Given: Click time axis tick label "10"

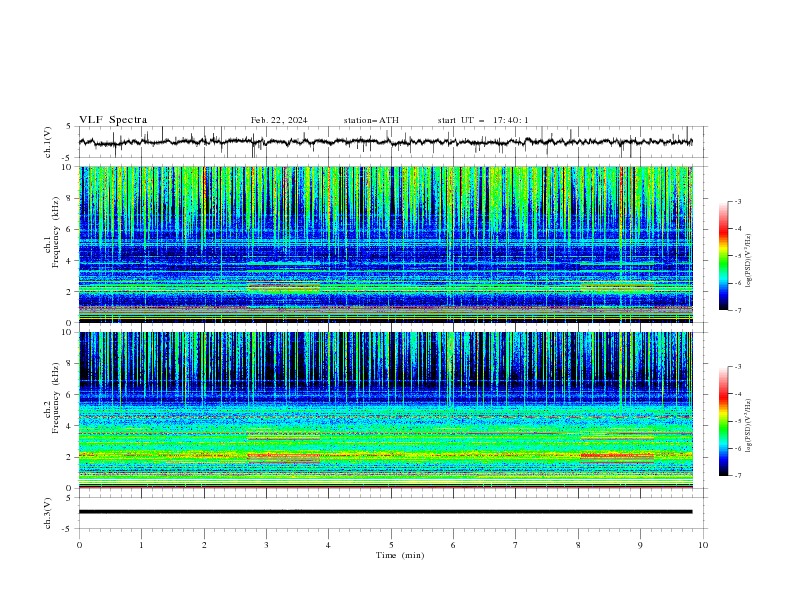Looking at the screenshot, I should coord(703,545).
